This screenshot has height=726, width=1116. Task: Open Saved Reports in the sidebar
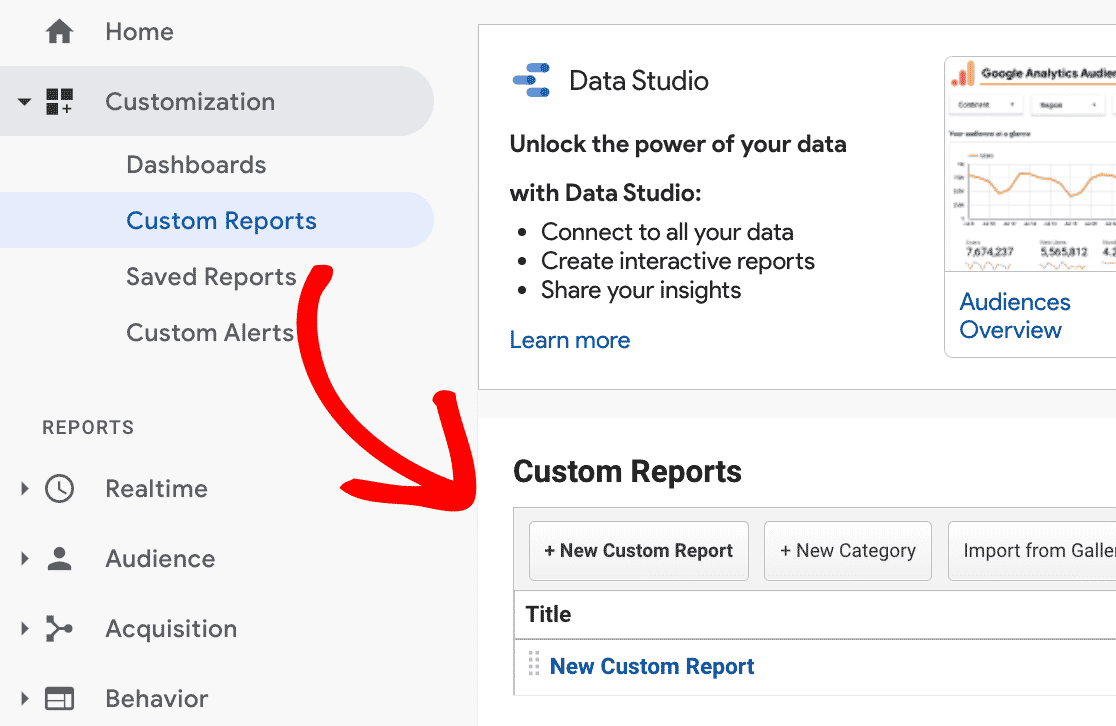pyautogui.click(x=211, y=277)
